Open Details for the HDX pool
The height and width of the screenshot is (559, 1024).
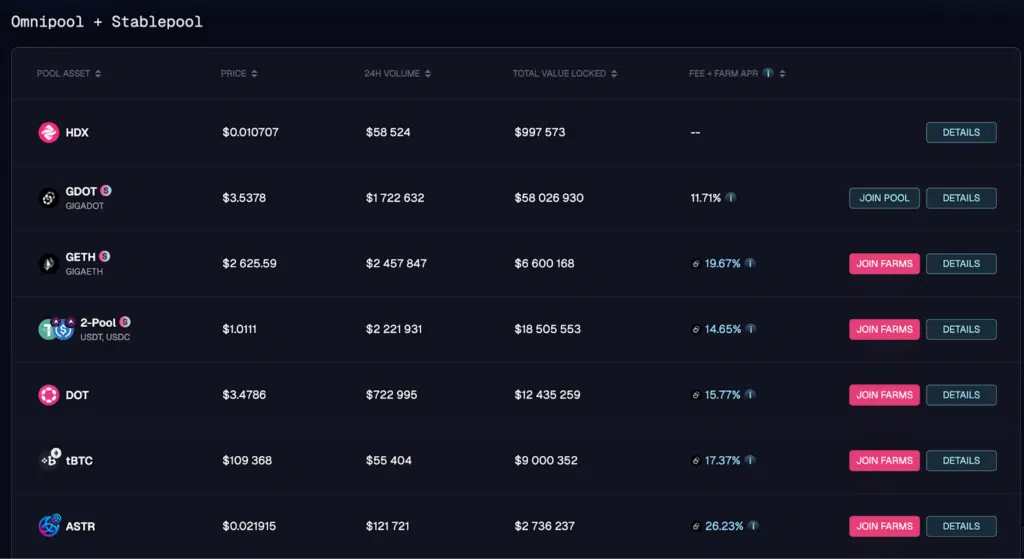pos(961,132)
